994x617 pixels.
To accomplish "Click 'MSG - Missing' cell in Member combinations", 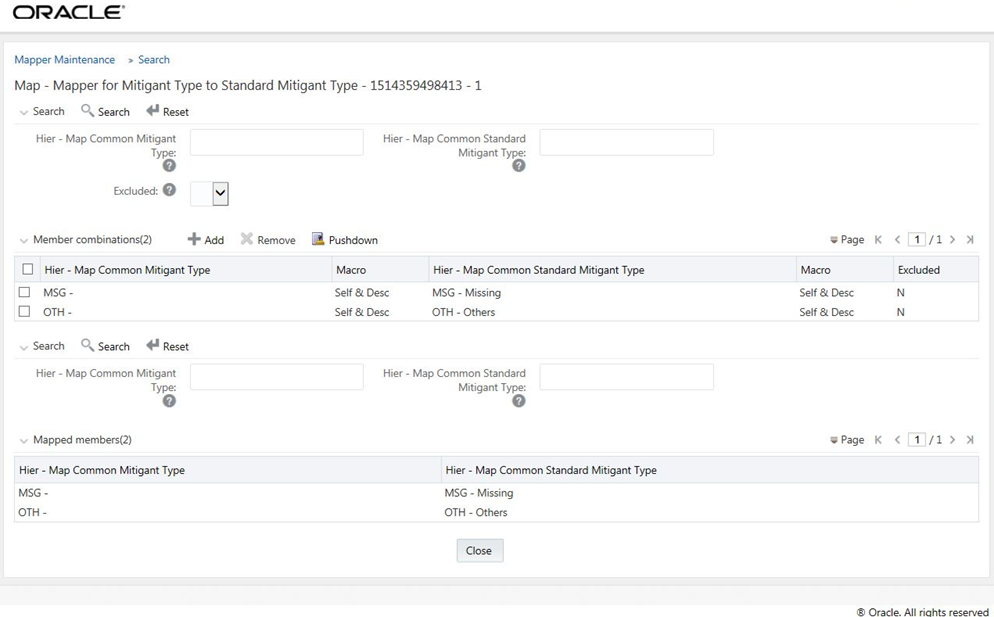I will point(467,292).
